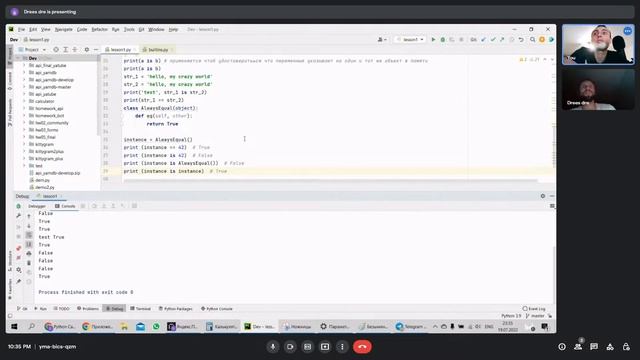Open Search Everywhere magnifier in PyCharm toolbar
The image size is (640, 360).
[533, 40]
